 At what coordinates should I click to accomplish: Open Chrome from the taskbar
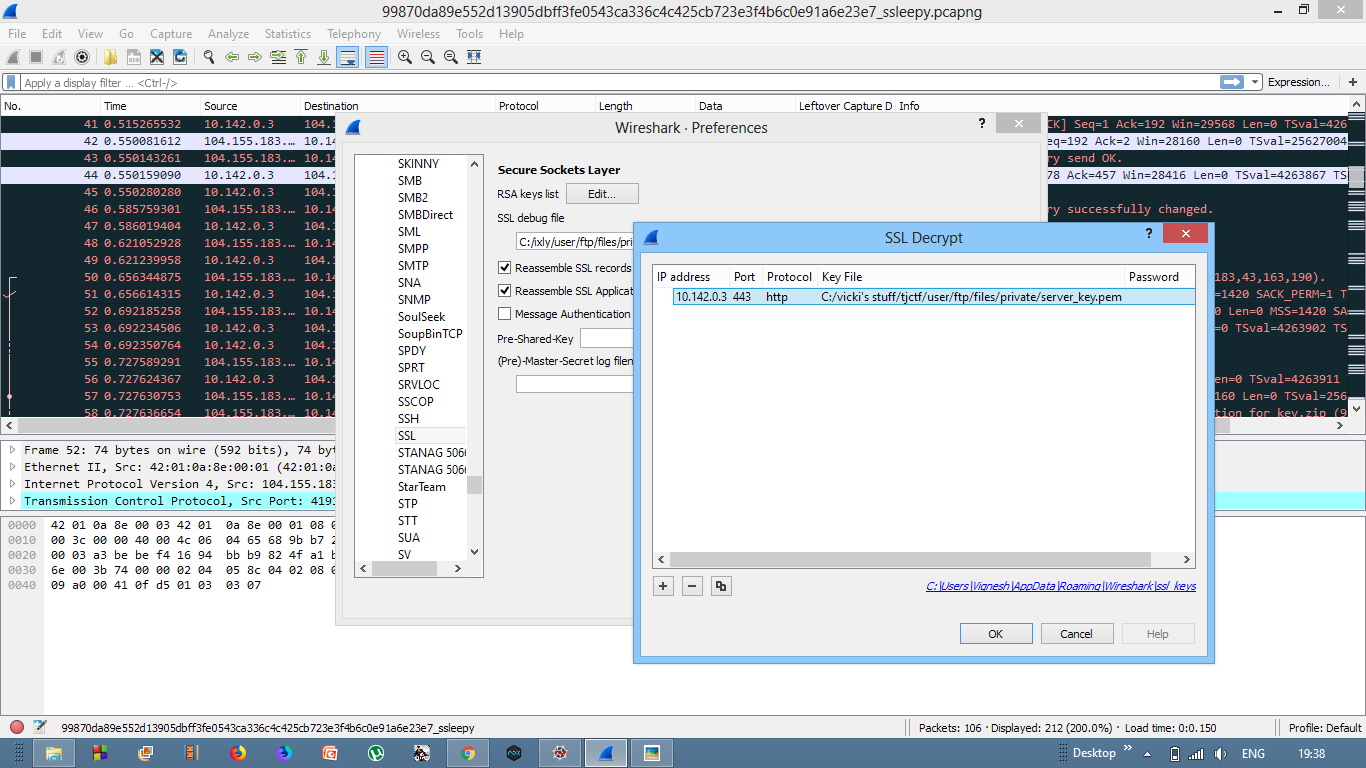coord(468,753)
